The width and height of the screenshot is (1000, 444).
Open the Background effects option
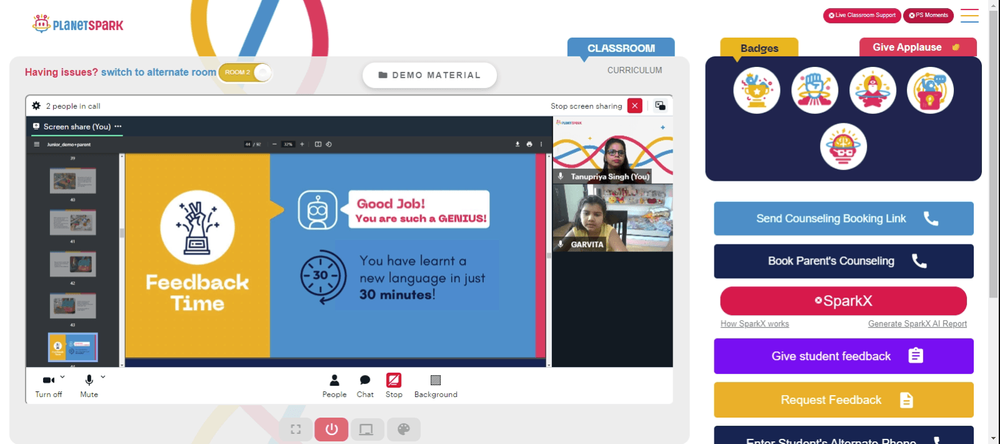point(436,386)
